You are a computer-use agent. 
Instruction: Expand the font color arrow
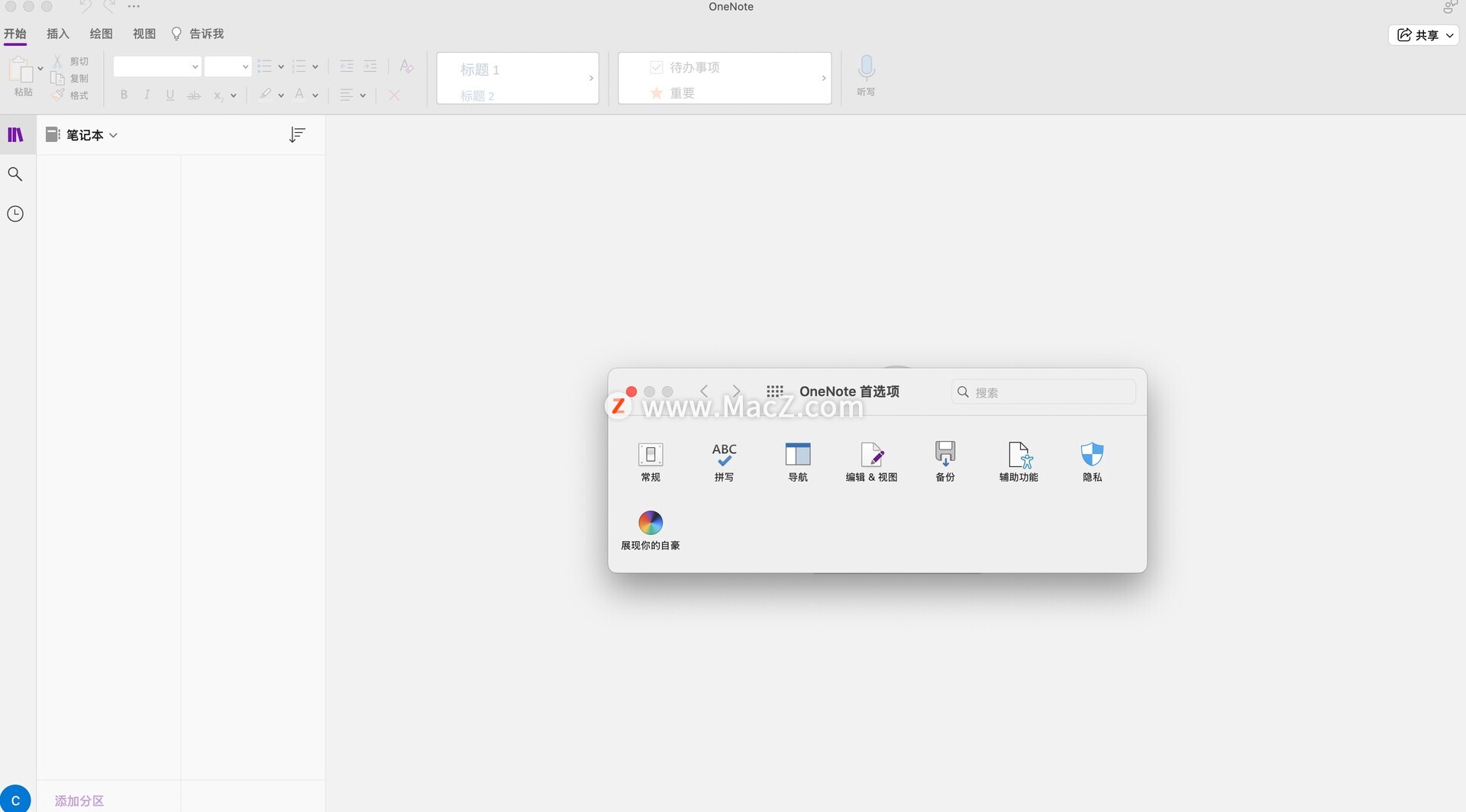click(315, 96)
